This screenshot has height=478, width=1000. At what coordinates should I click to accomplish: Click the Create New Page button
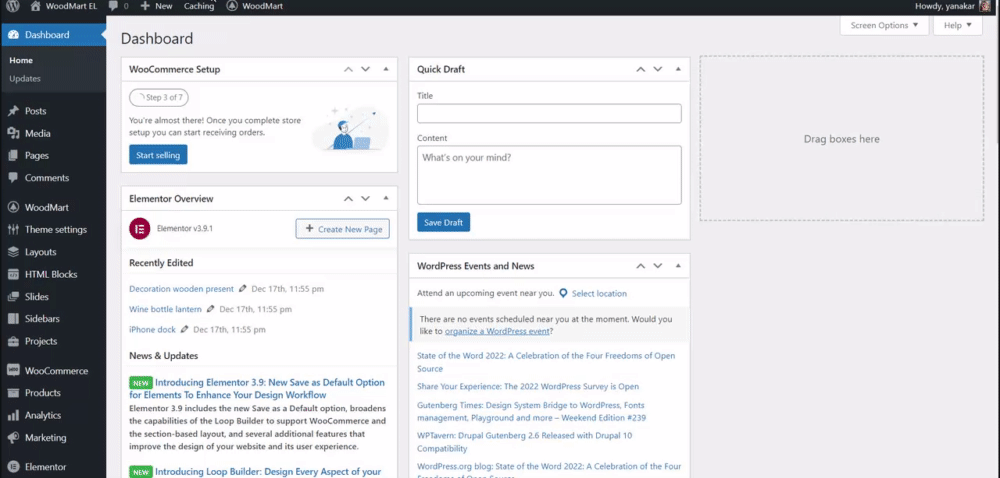(342, 229)
